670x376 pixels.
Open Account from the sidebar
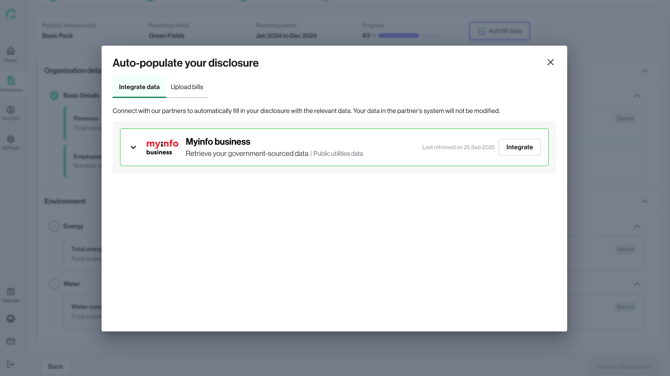(x=11, y=113)
